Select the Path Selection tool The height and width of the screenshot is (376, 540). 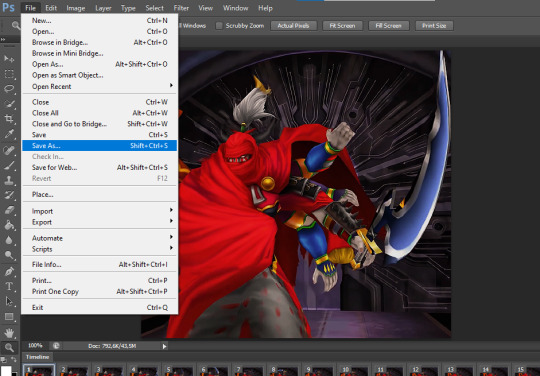(x=9, y=302)
